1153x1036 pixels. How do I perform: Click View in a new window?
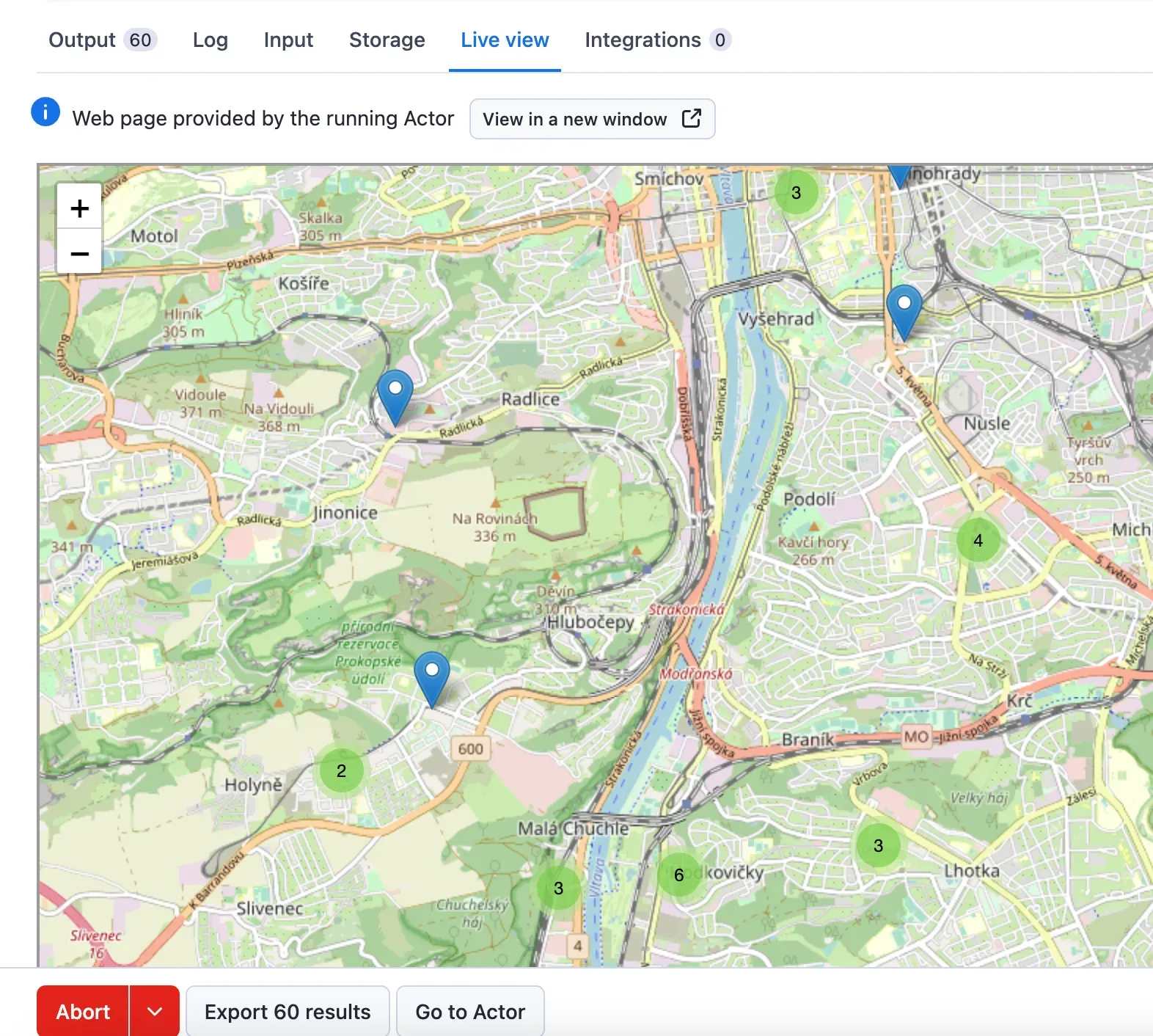(592, 119)
